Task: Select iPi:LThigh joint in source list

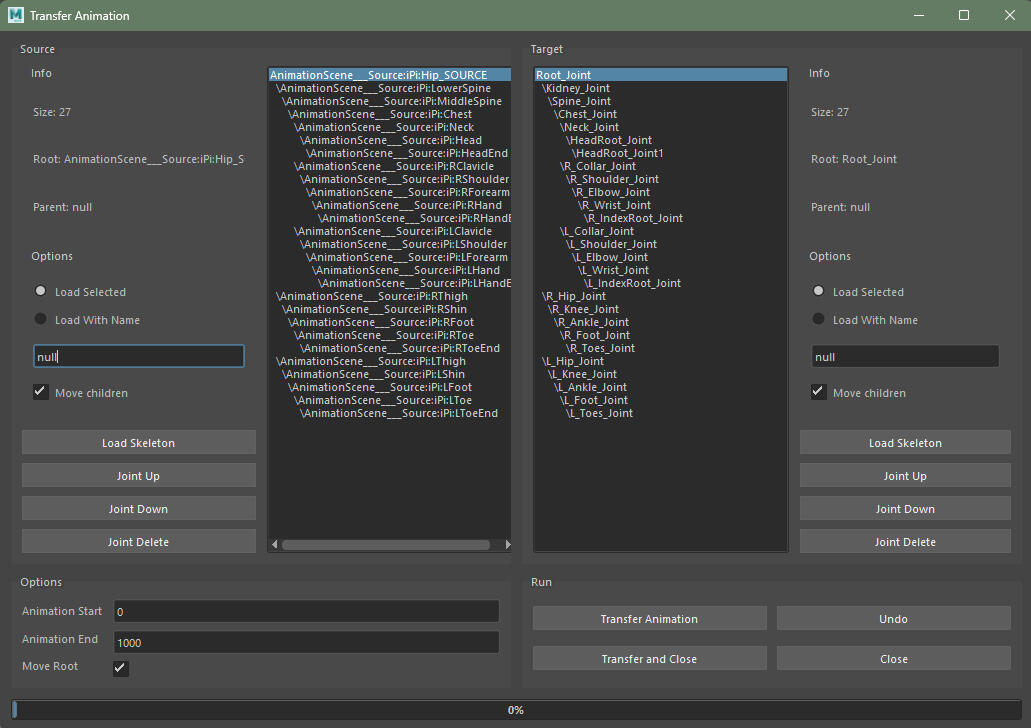Action: click(x=372, y=361)
